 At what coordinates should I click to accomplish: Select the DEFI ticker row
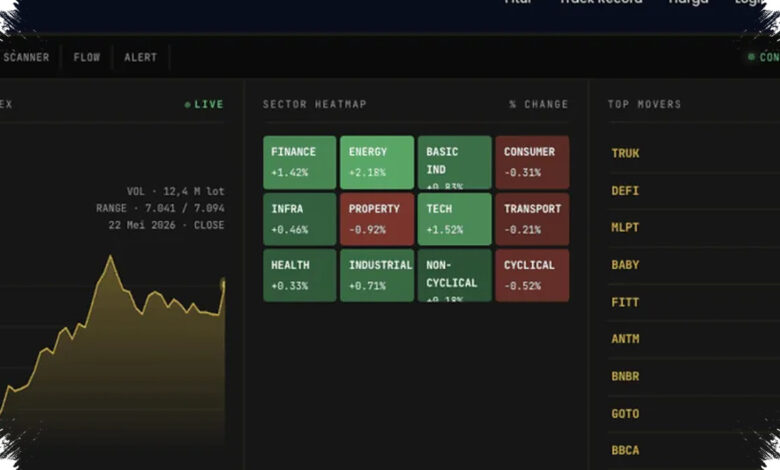(694, 190)
